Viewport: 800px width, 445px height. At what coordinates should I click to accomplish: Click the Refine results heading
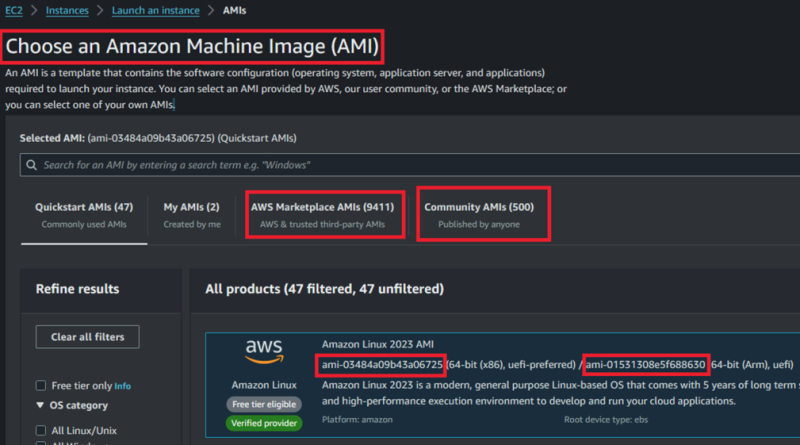pyautogui.click(x=78, y=289)
